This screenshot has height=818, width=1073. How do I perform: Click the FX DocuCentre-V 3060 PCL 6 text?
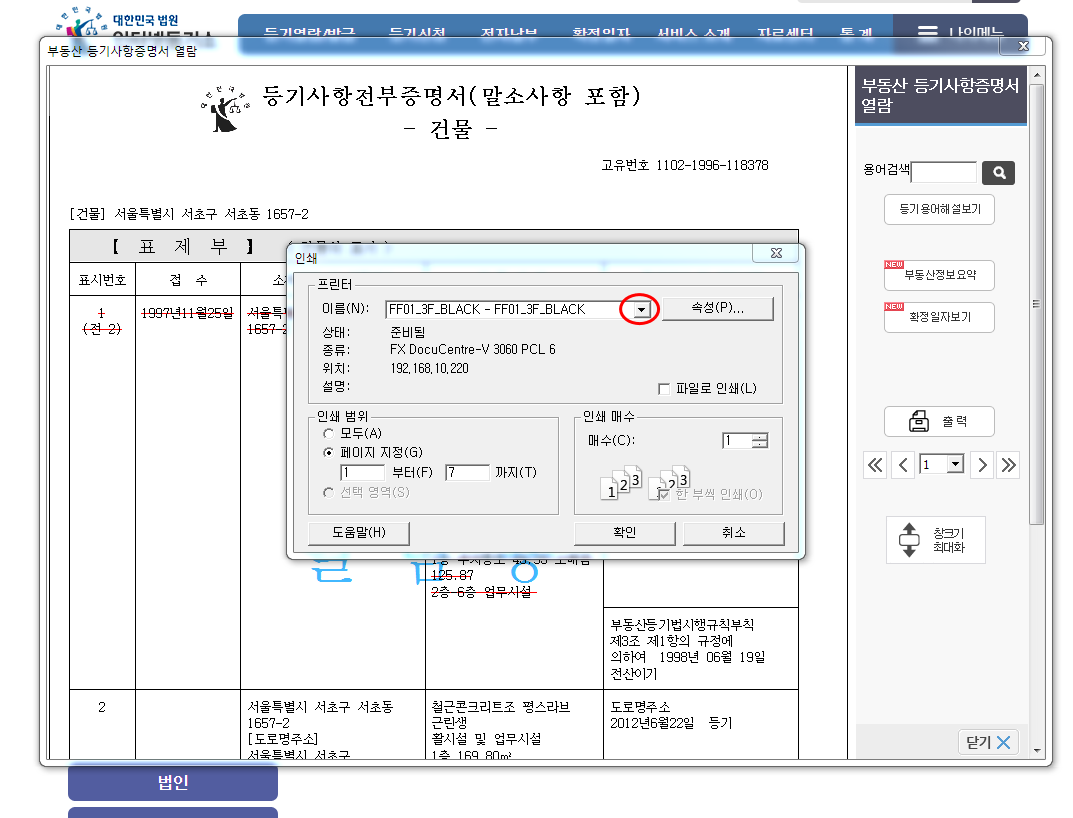click(x=472, y=350)
